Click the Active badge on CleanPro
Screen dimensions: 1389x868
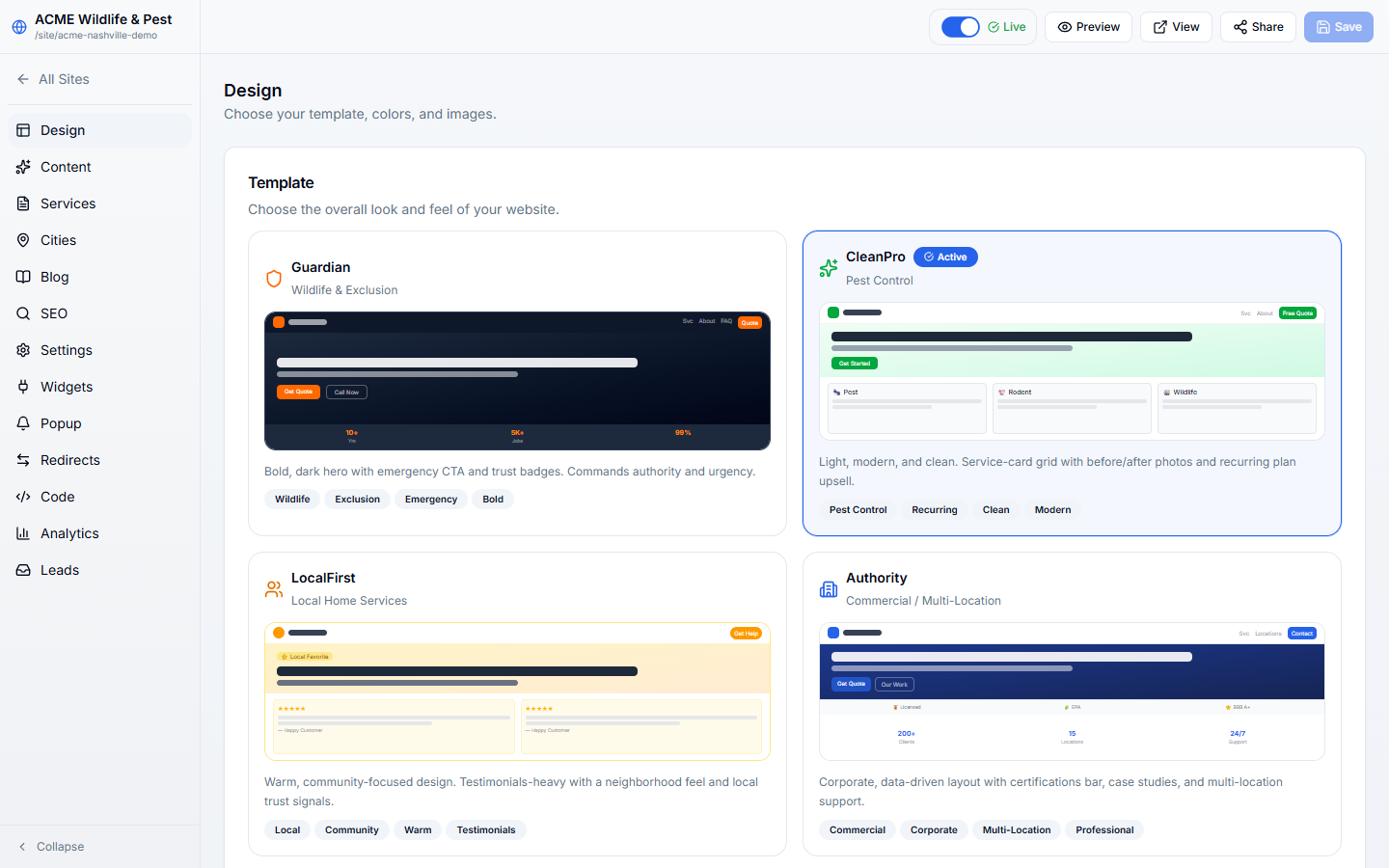pyautogui.click(x=945, y=257)
